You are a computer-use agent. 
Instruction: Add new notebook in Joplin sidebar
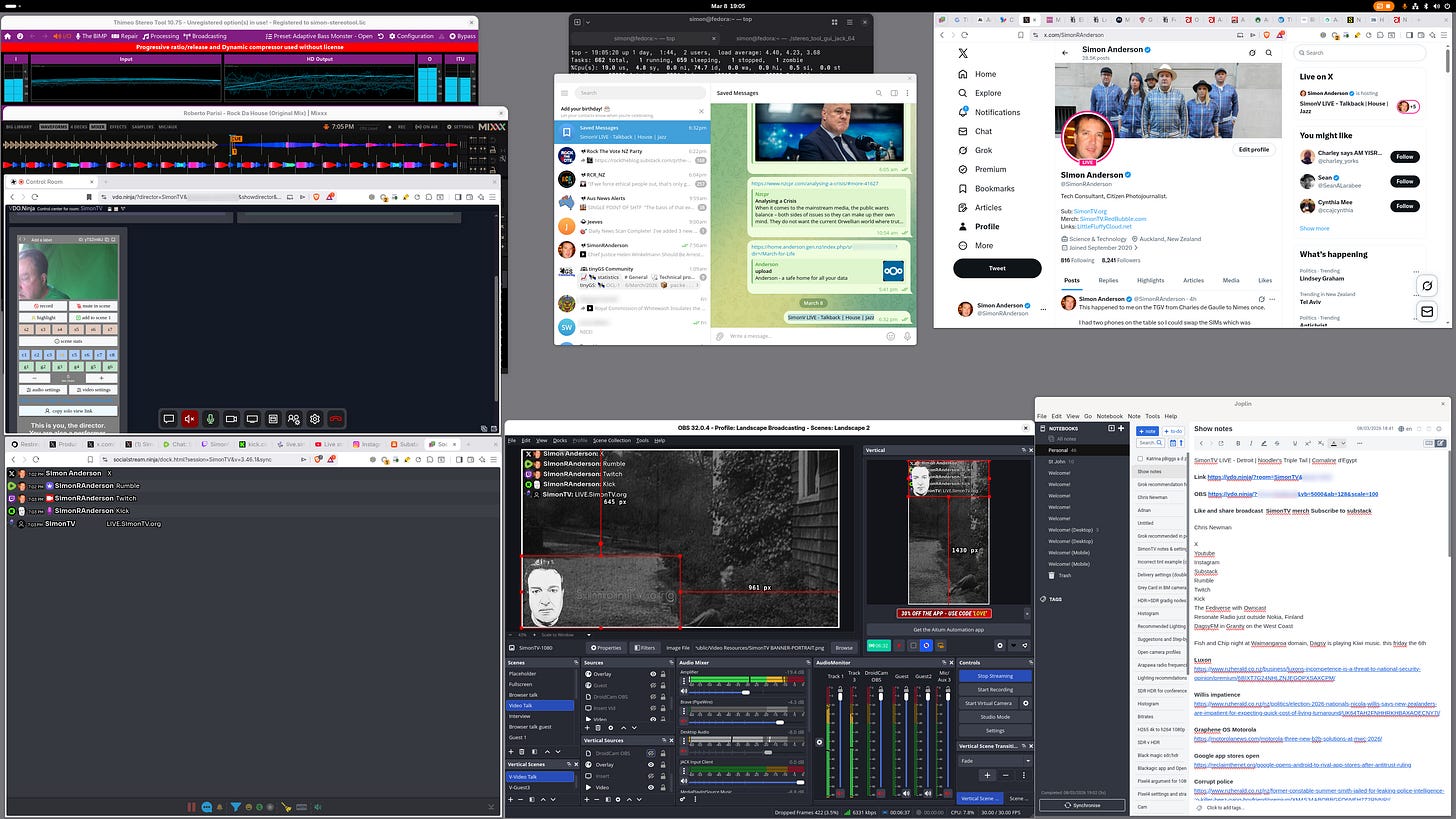pos(1121,428)
